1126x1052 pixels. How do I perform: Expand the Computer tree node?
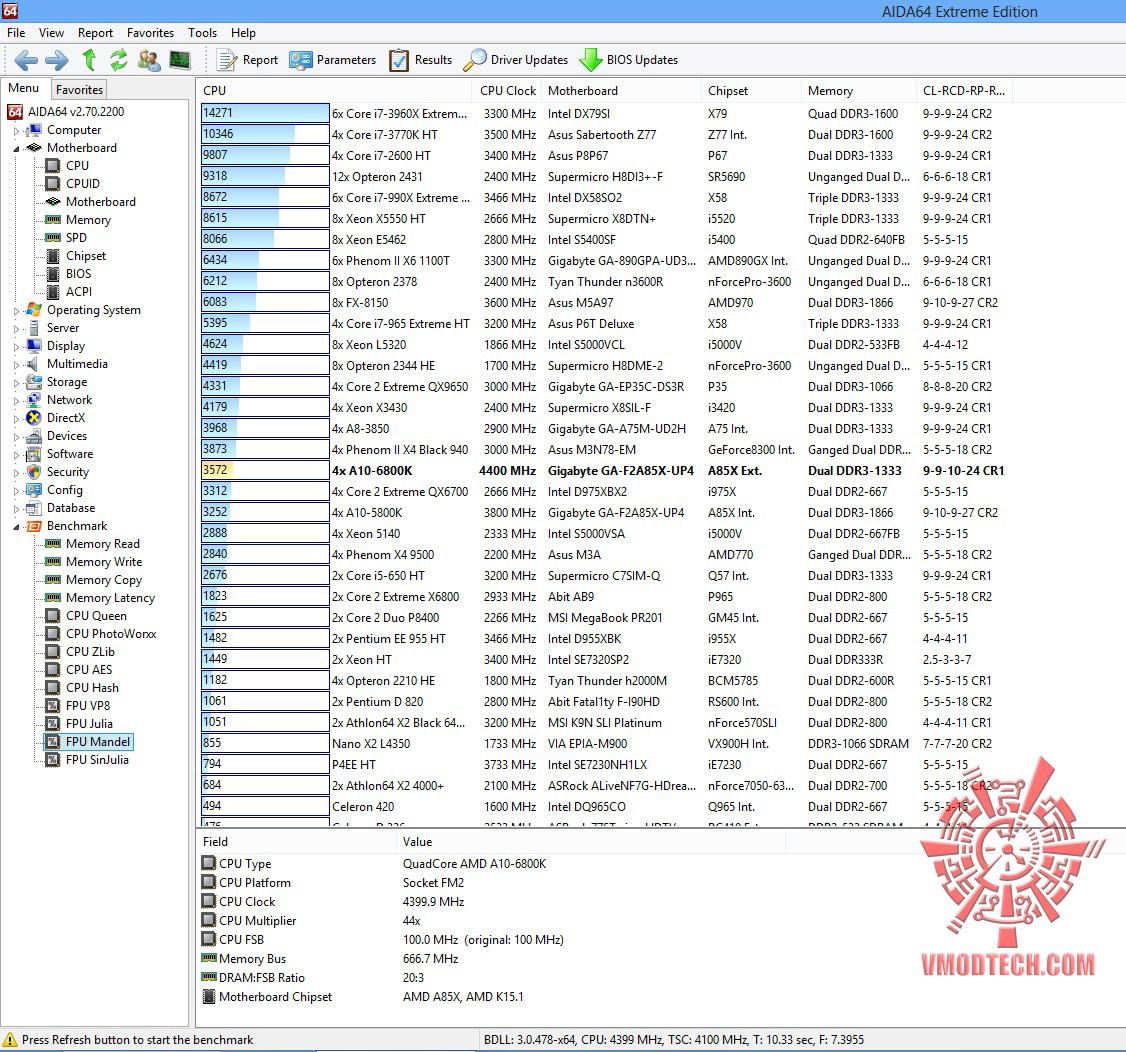(x=17, y=131)
